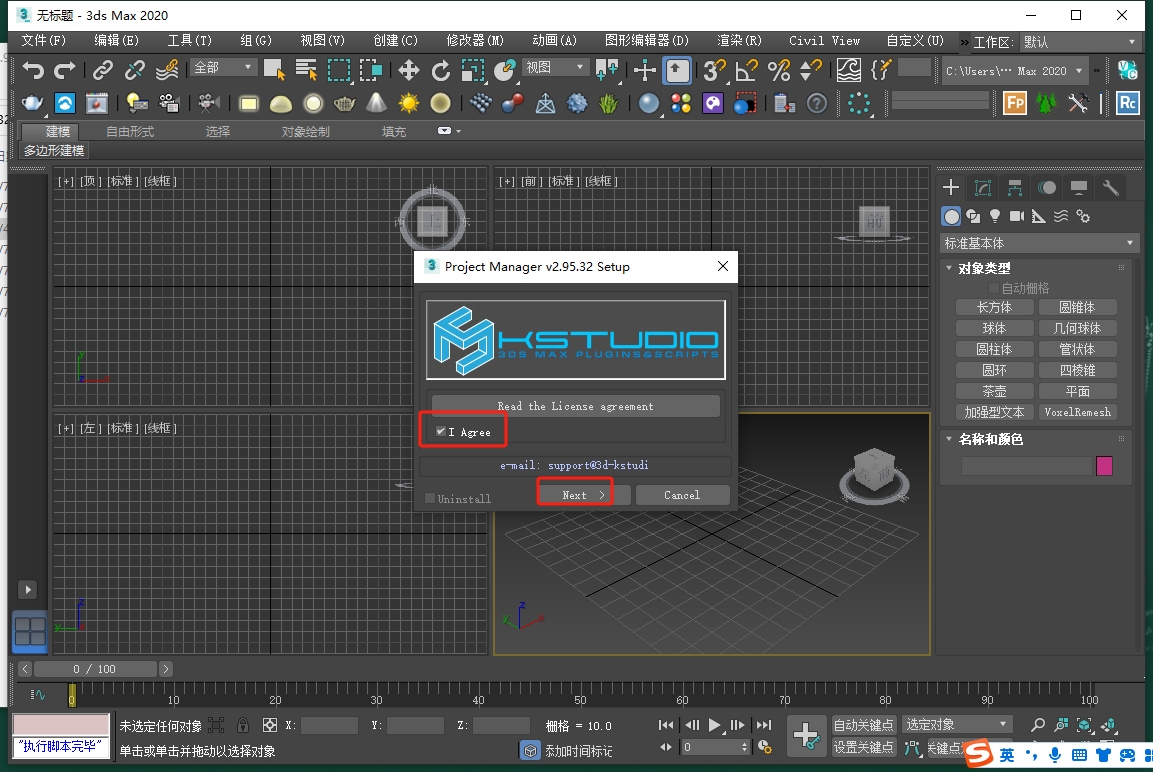Click the Rc plugin icon
This screenshot has width=1153, height=772.
[1127, 103]
